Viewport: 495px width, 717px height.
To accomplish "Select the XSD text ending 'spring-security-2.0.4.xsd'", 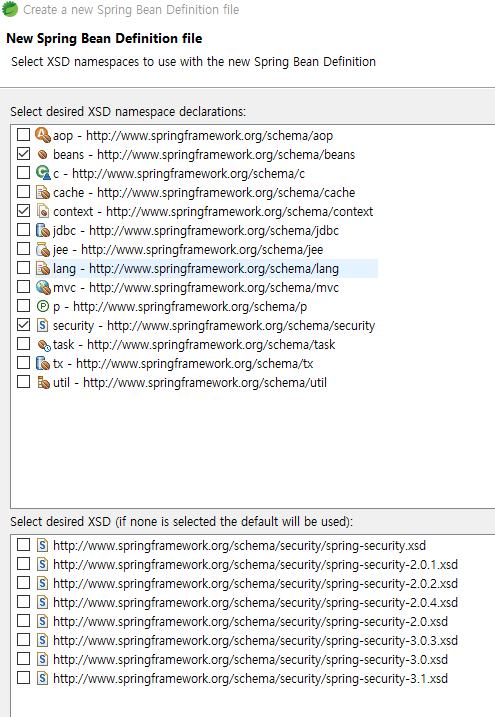I will 255,603.
